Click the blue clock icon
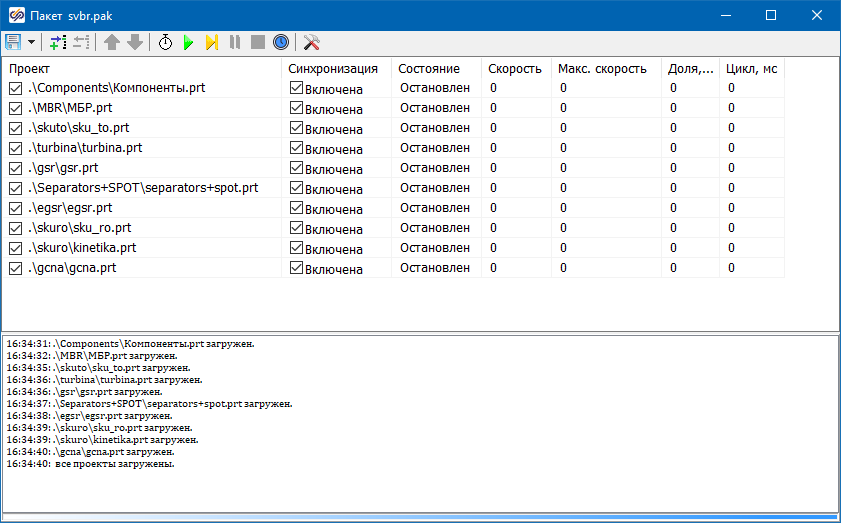The height and width of the screenshot is (523, 841). 281,42
